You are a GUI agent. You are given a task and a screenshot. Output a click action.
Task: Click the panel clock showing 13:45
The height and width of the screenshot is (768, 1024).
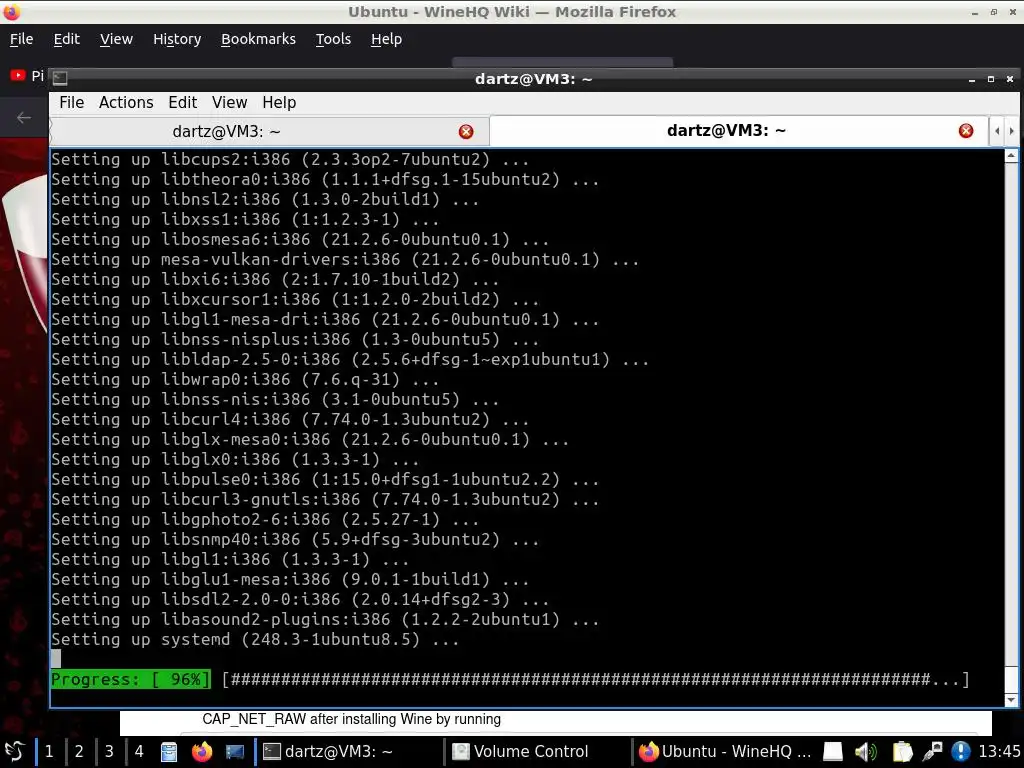pyautogui.click(x=999, y=751)
